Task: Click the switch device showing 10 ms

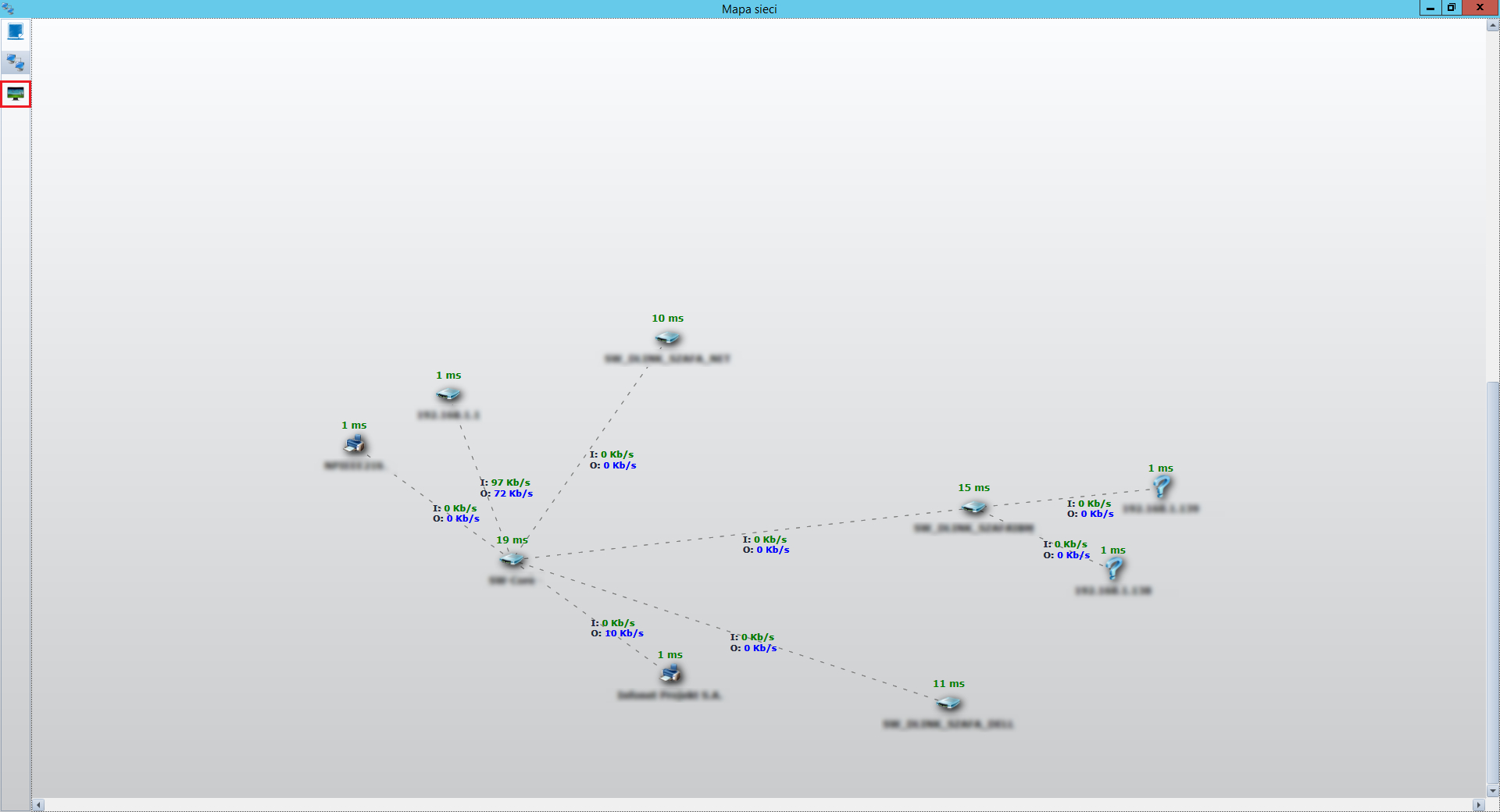Action: point(668,338)
